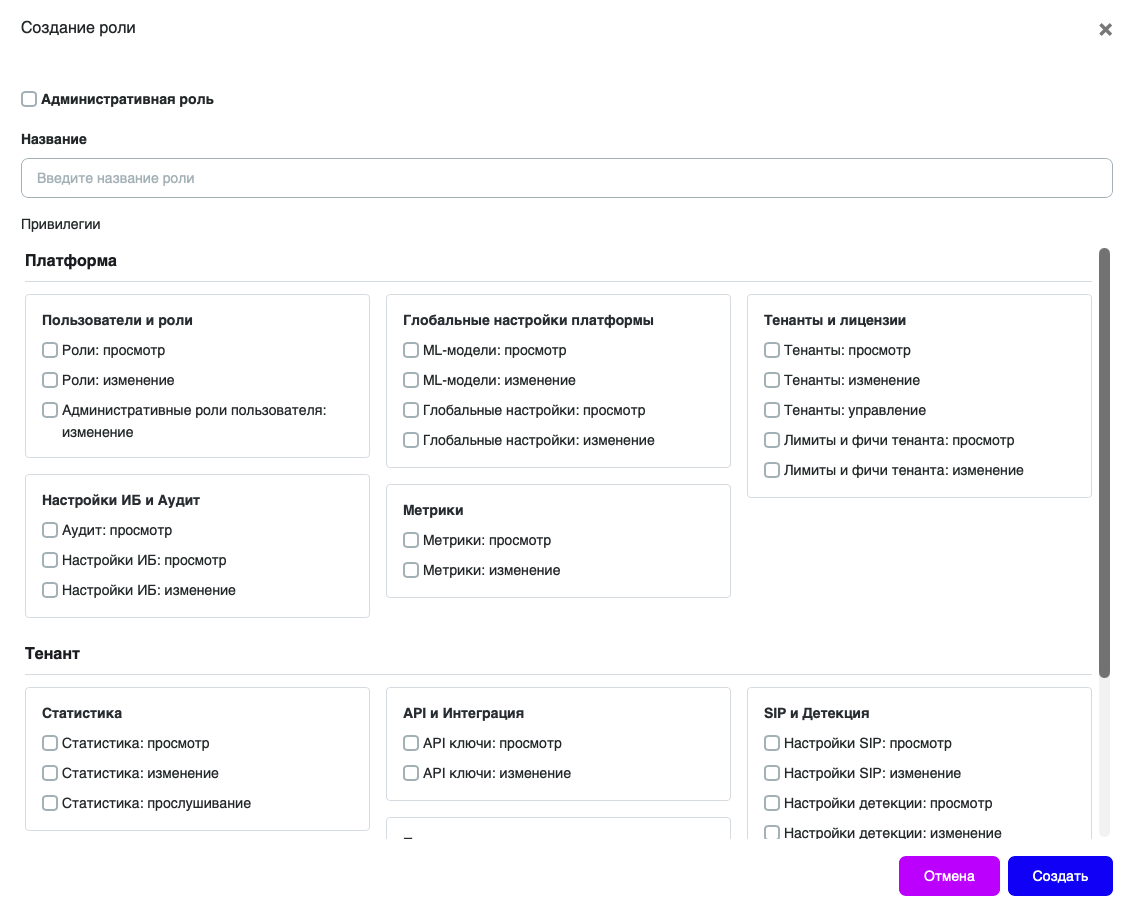Tick ML-модели: изменение
This screenshot has height=909, width=1124.
[411, 380]
